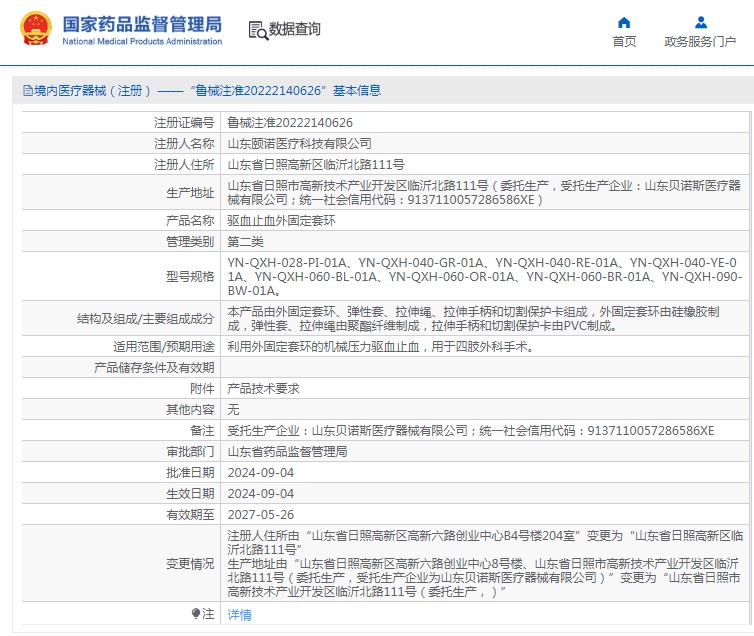Image resolution: width=754 pixels, height=636 pixels.
Task: Click the 结构及组成 description text
Action: coord(473,319)
